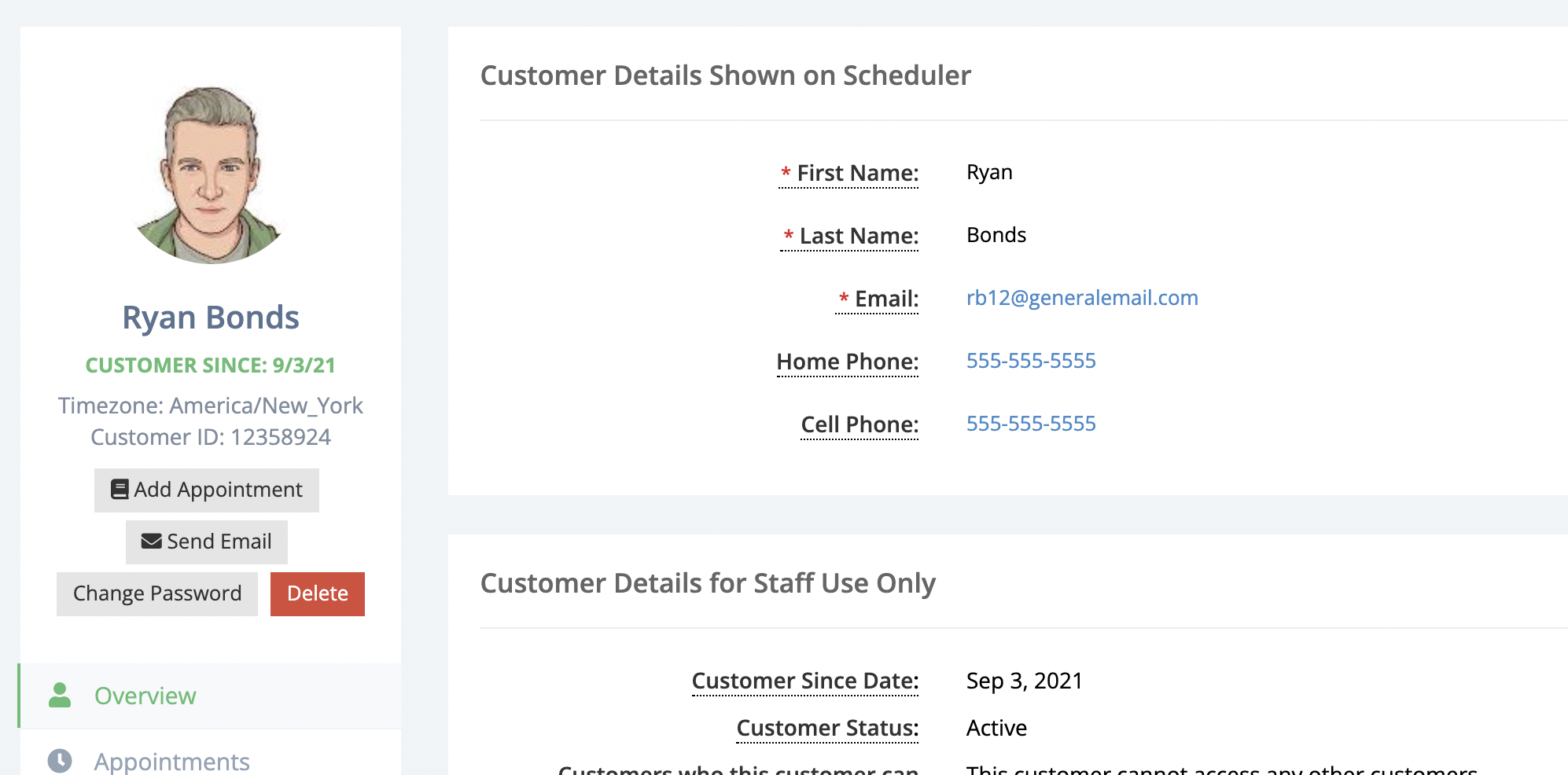Open the Overview sidebar tab
Image resolution: width=1568 pixels, height=775 pixels.
pyautogui.click(x=145, y=696)
